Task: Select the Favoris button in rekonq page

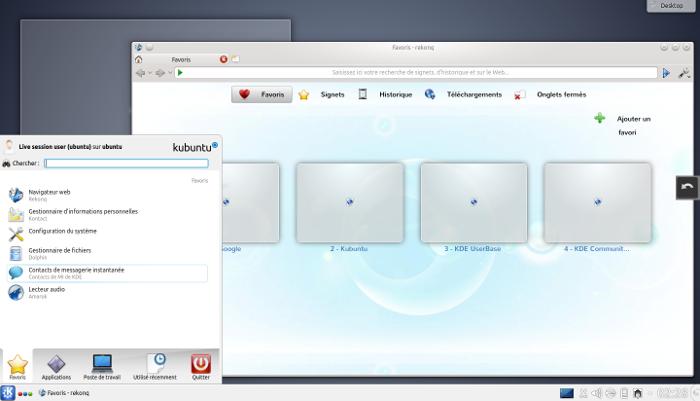Action: pyautogui.click(x=262, y=94)
